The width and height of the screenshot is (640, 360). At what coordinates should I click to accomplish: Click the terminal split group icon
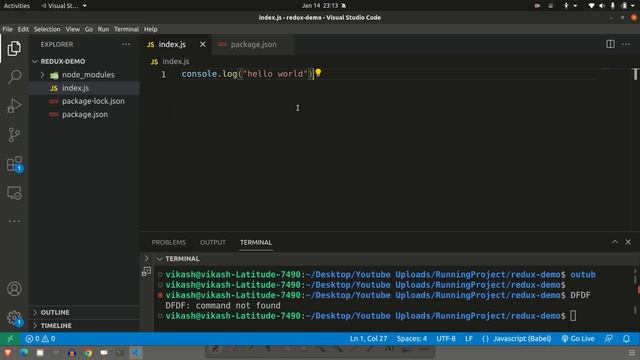tap(146, 271)
